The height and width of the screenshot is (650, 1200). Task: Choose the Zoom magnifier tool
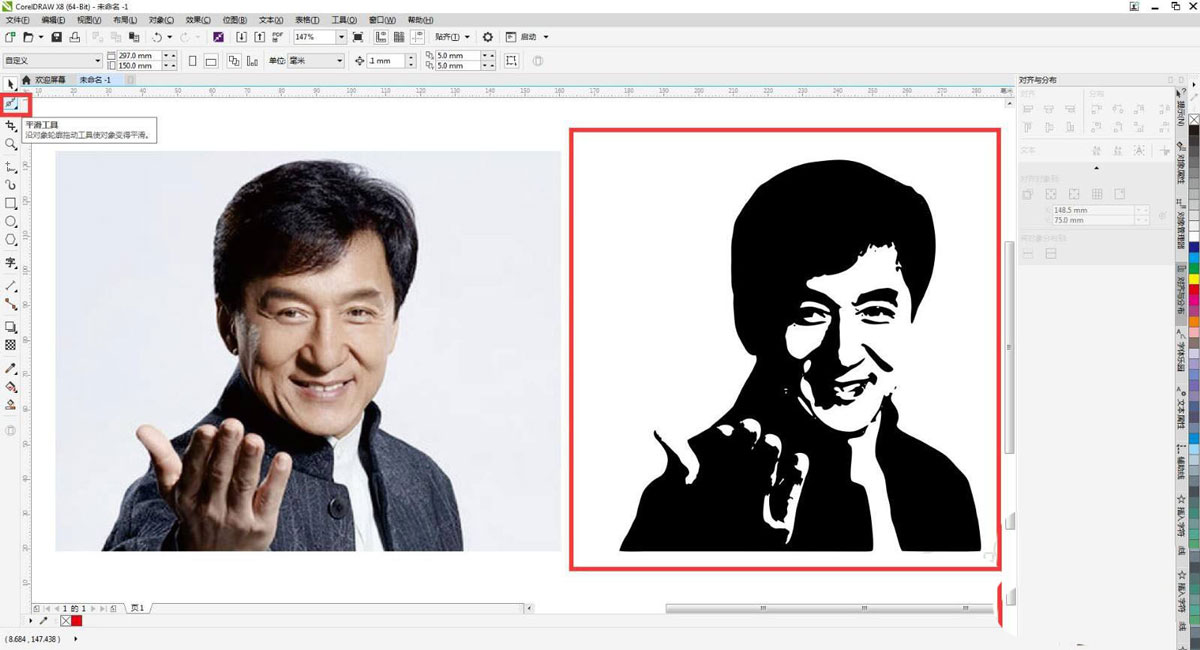click(x=11, y=144)
